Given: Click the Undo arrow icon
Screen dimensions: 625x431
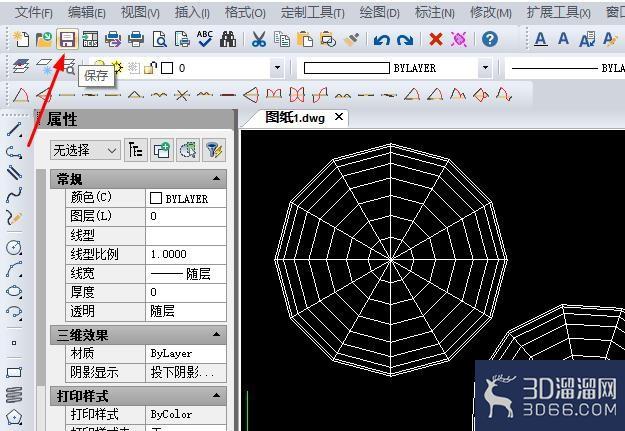Looking at the screenshot, I should (x=381, y=39).
